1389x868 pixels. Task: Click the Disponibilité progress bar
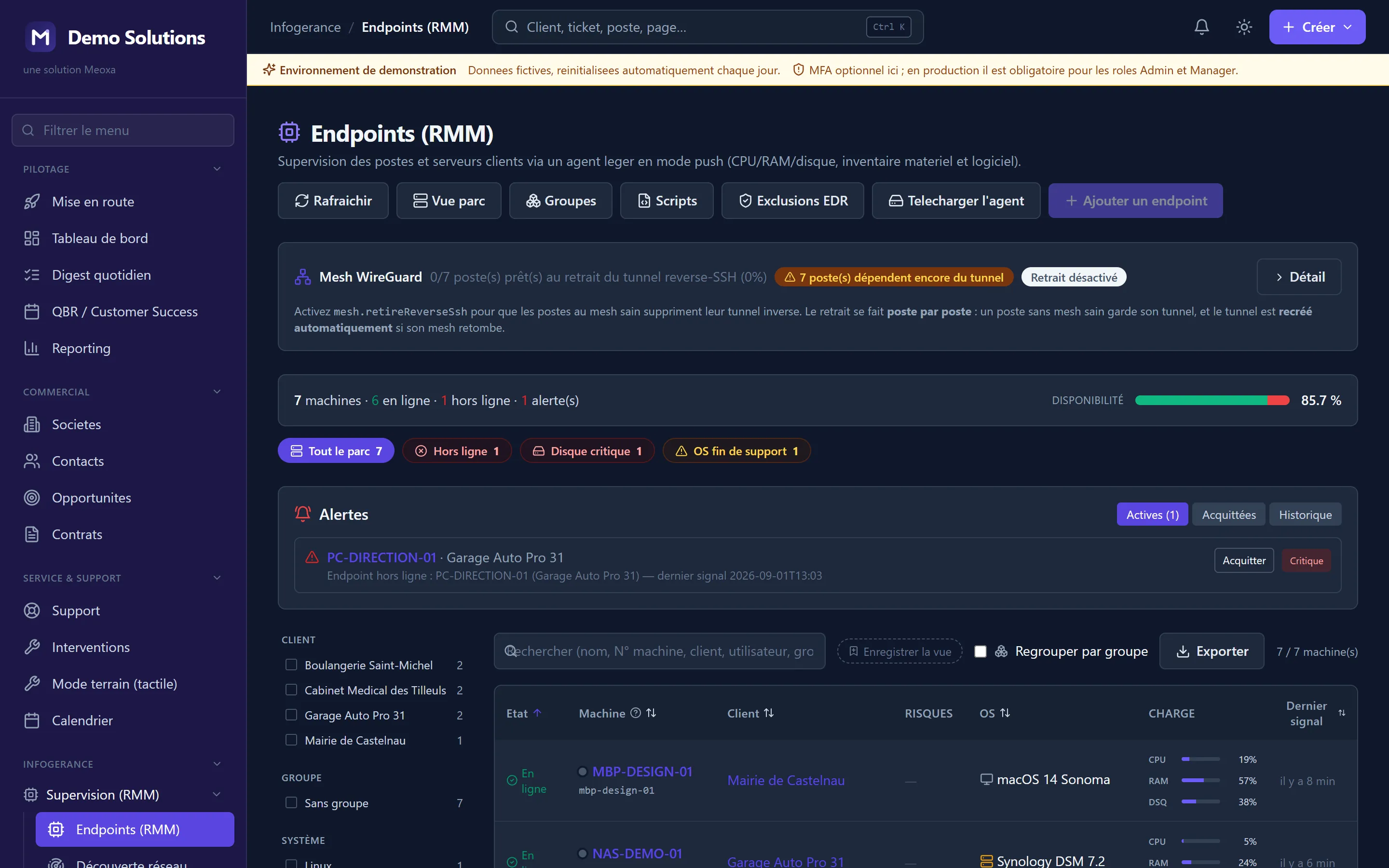1212,400
